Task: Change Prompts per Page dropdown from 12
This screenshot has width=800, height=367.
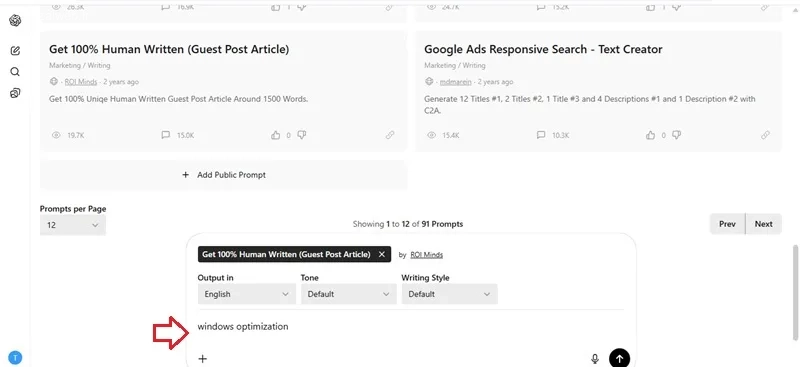Action: click(72, 225)
